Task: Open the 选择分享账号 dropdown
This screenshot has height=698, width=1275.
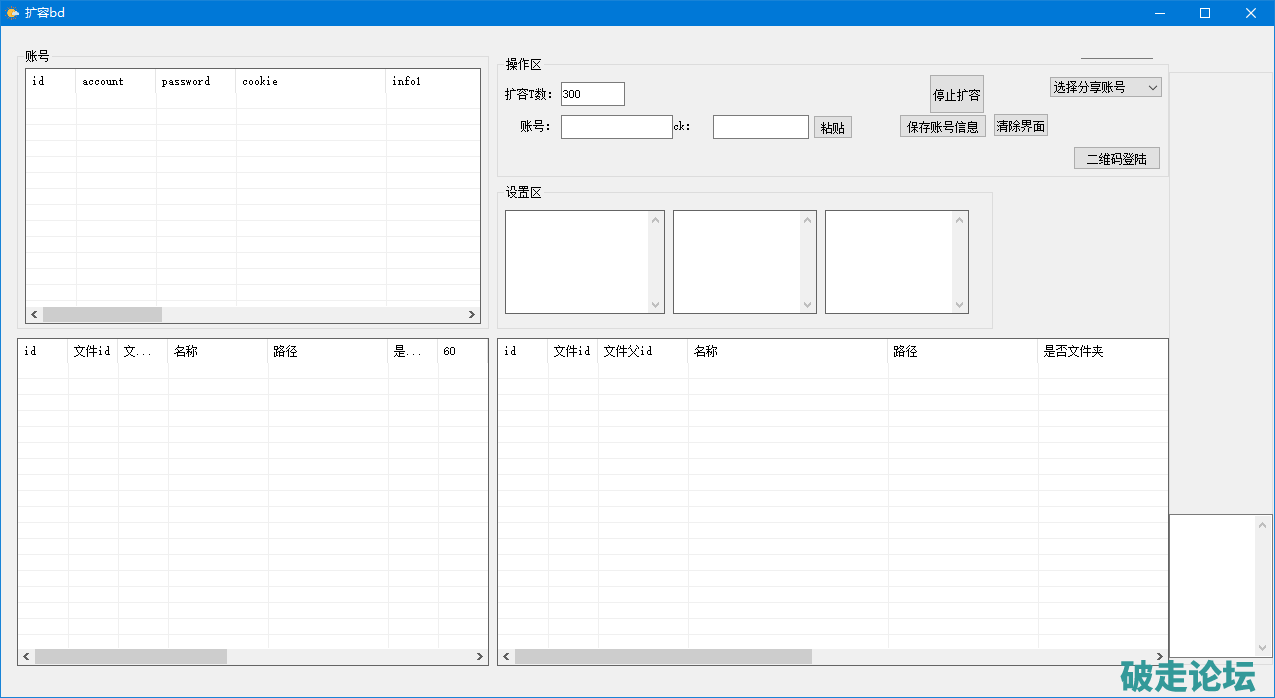Action: click(1105, 87)
